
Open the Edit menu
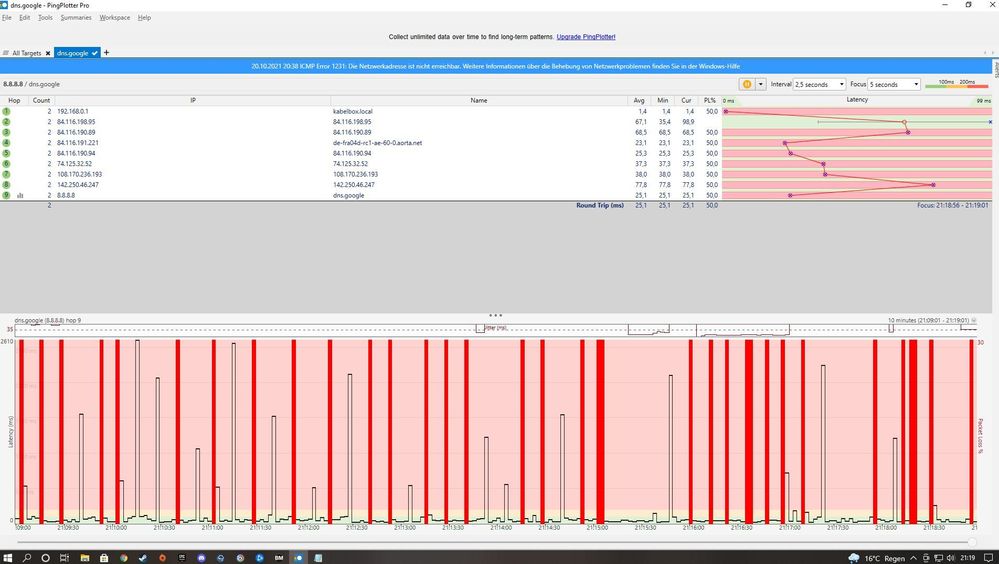[25, 18]
